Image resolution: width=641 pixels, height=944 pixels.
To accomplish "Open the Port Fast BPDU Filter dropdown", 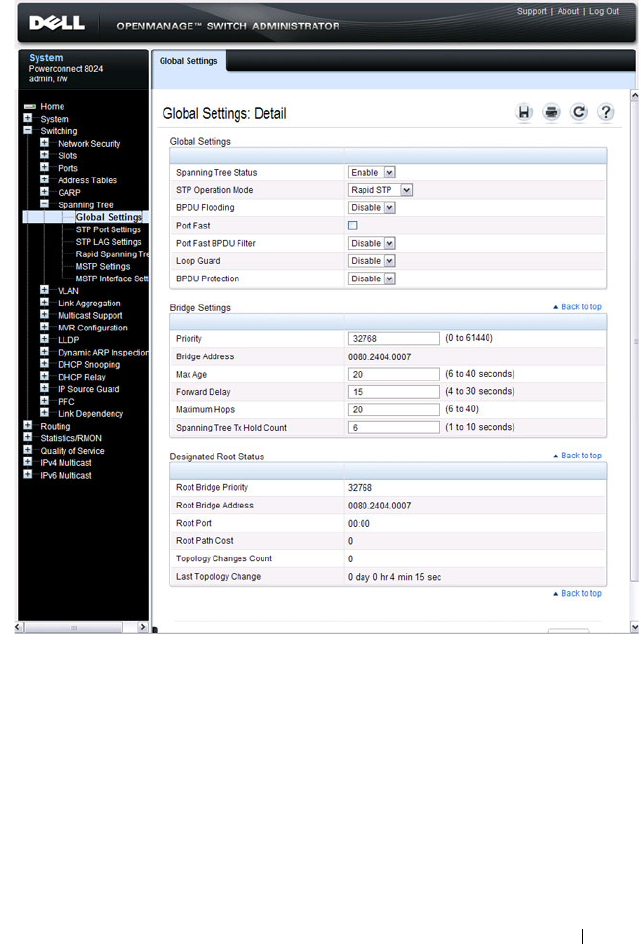I will [371, 243].
